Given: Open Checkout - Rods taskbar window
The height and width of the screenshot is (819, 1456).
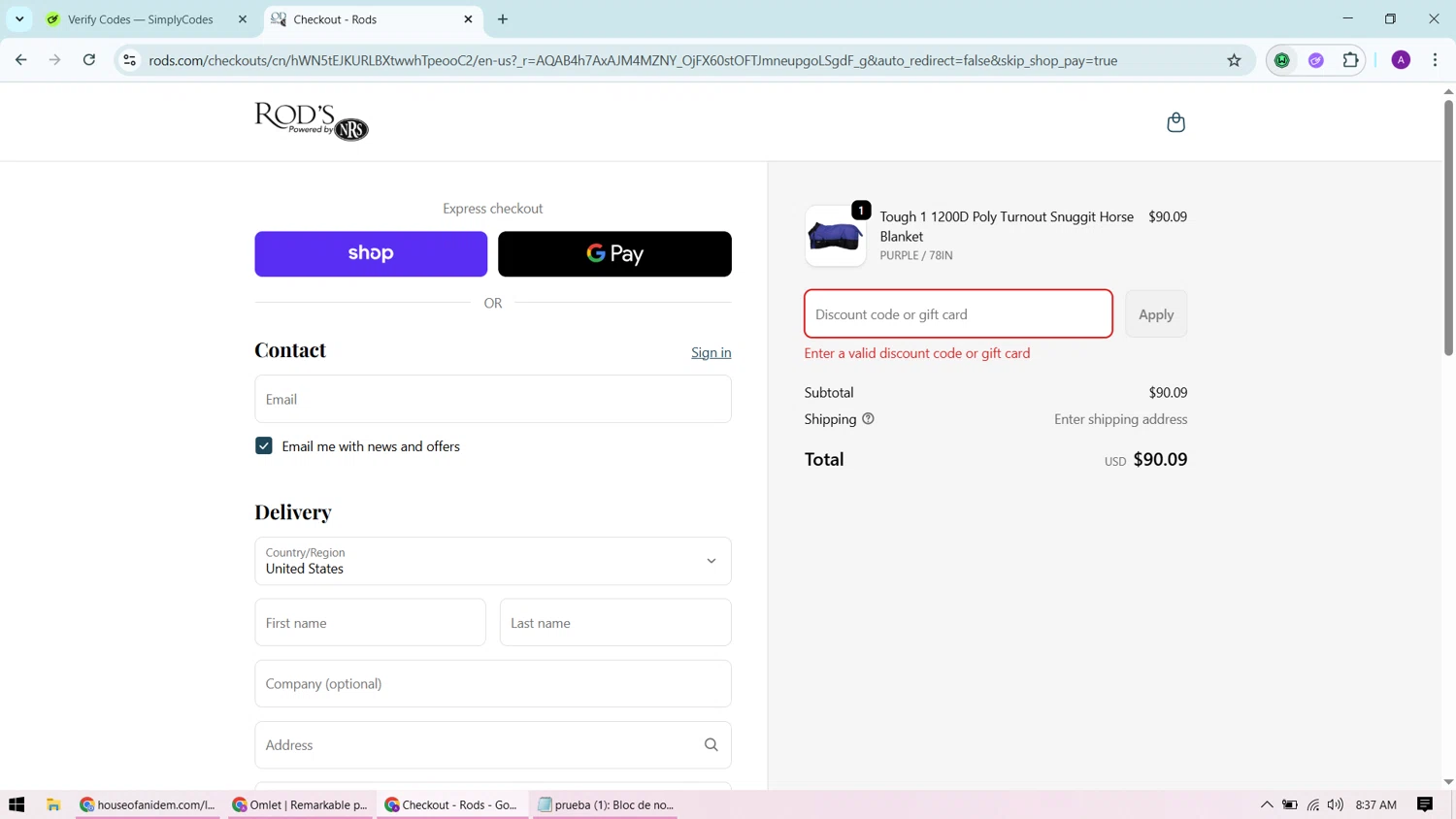Looking at the screenshot, I should (x=452, y=804).
